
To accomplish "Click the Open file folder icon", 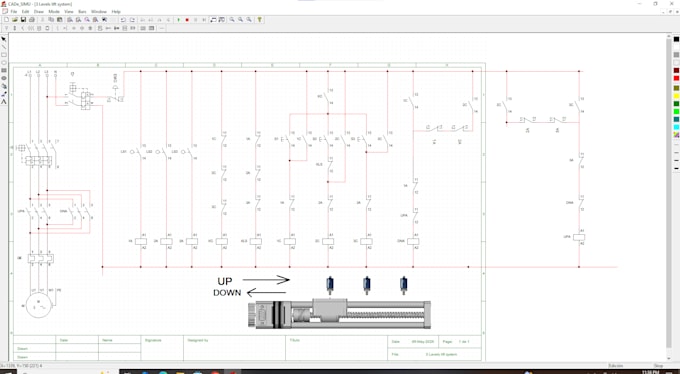I will tap(15, 20).
